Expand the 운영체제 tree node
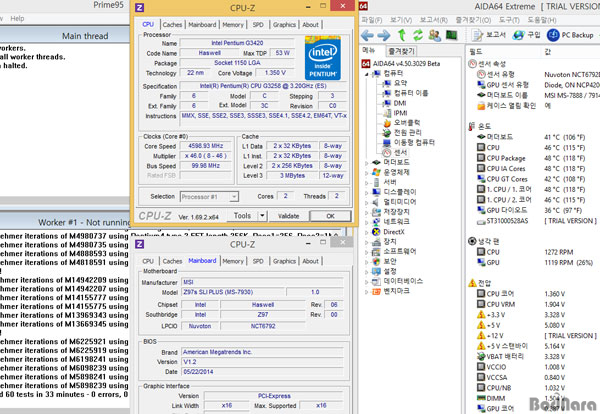This screenshot has height=414, width=600. coord(367,173)
